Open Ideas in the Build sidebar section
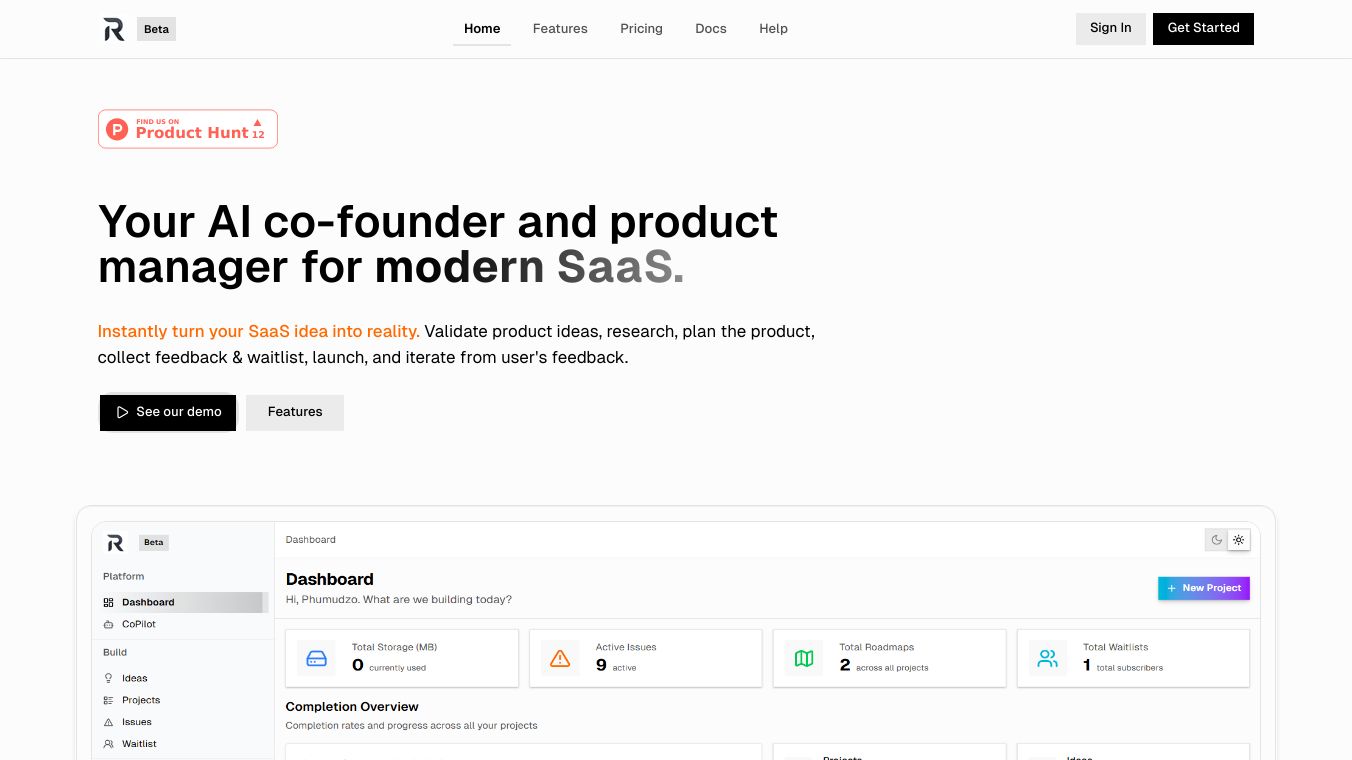This screenshot has height=760, width=1352. click(134, 678)
